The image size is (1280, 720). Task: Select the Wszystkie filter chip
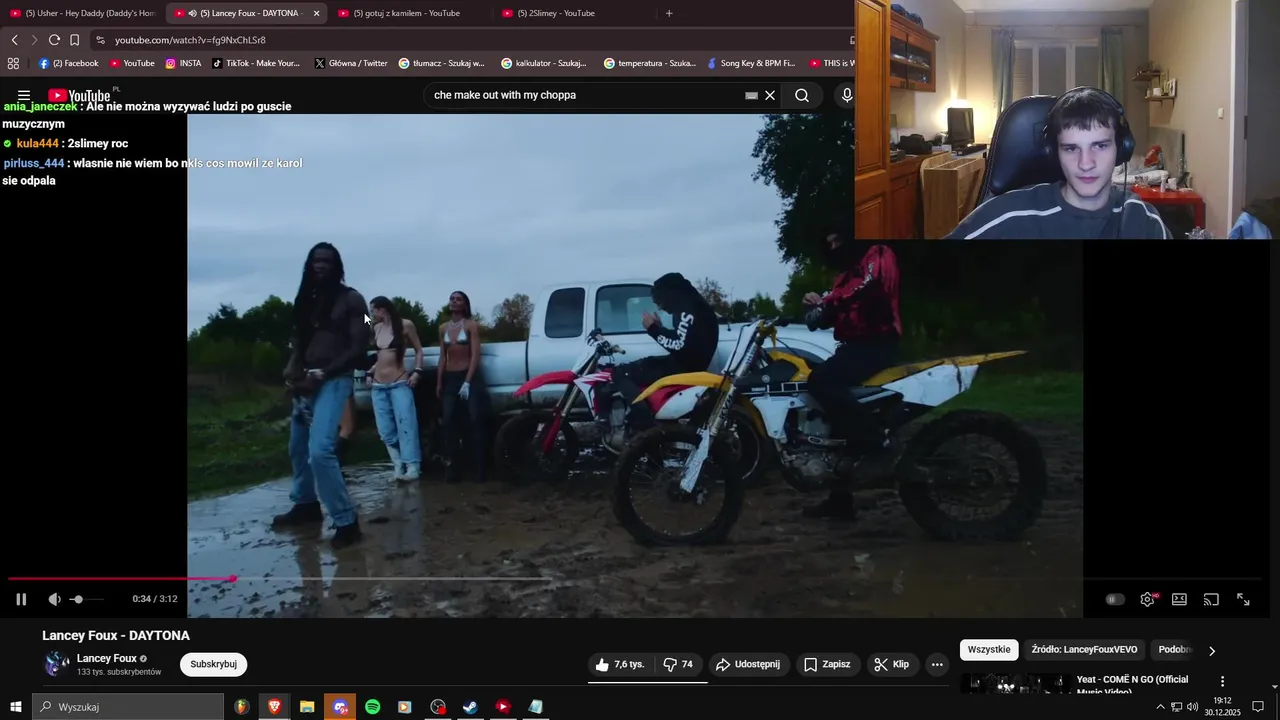[989, 650]
